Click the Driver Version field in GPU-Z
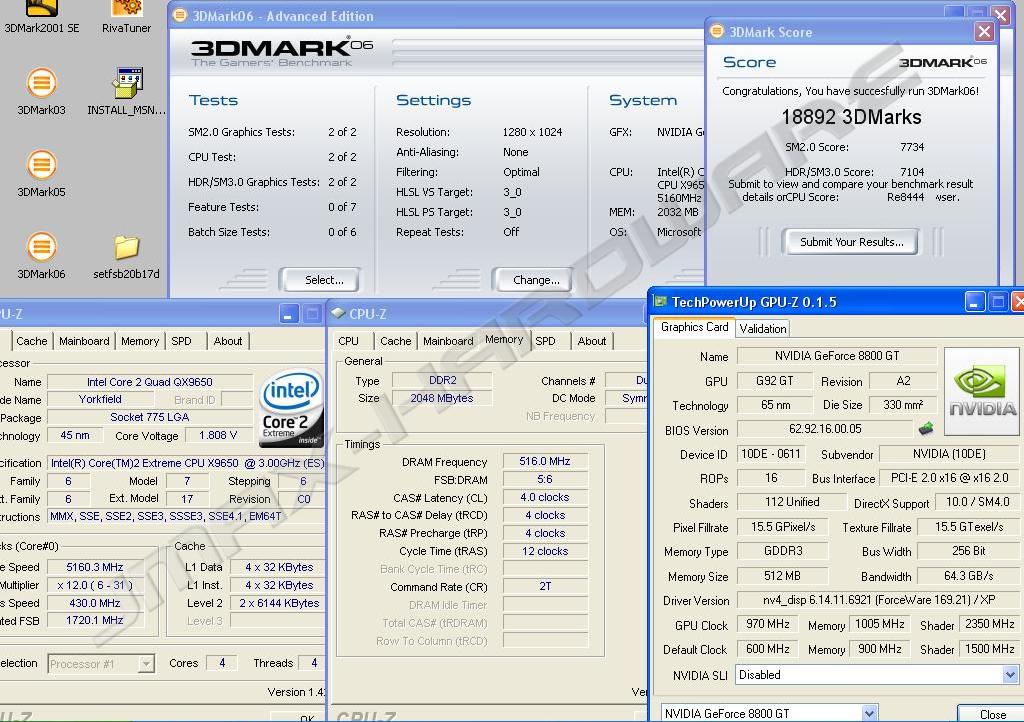Viewport: 1024px width, 722px height. click(x=878, y=599)
